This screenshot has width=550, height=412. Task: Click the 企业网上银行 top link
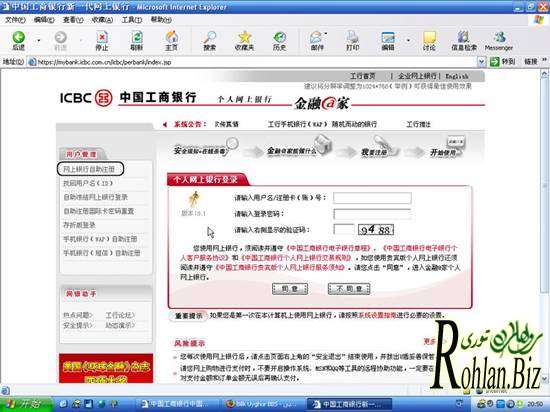pos(417,76)
